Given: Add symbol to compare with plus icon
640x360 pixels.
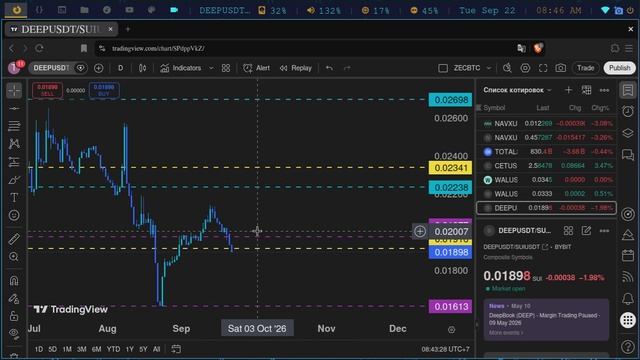Looking at the screenshot, I should click(98, 68).
